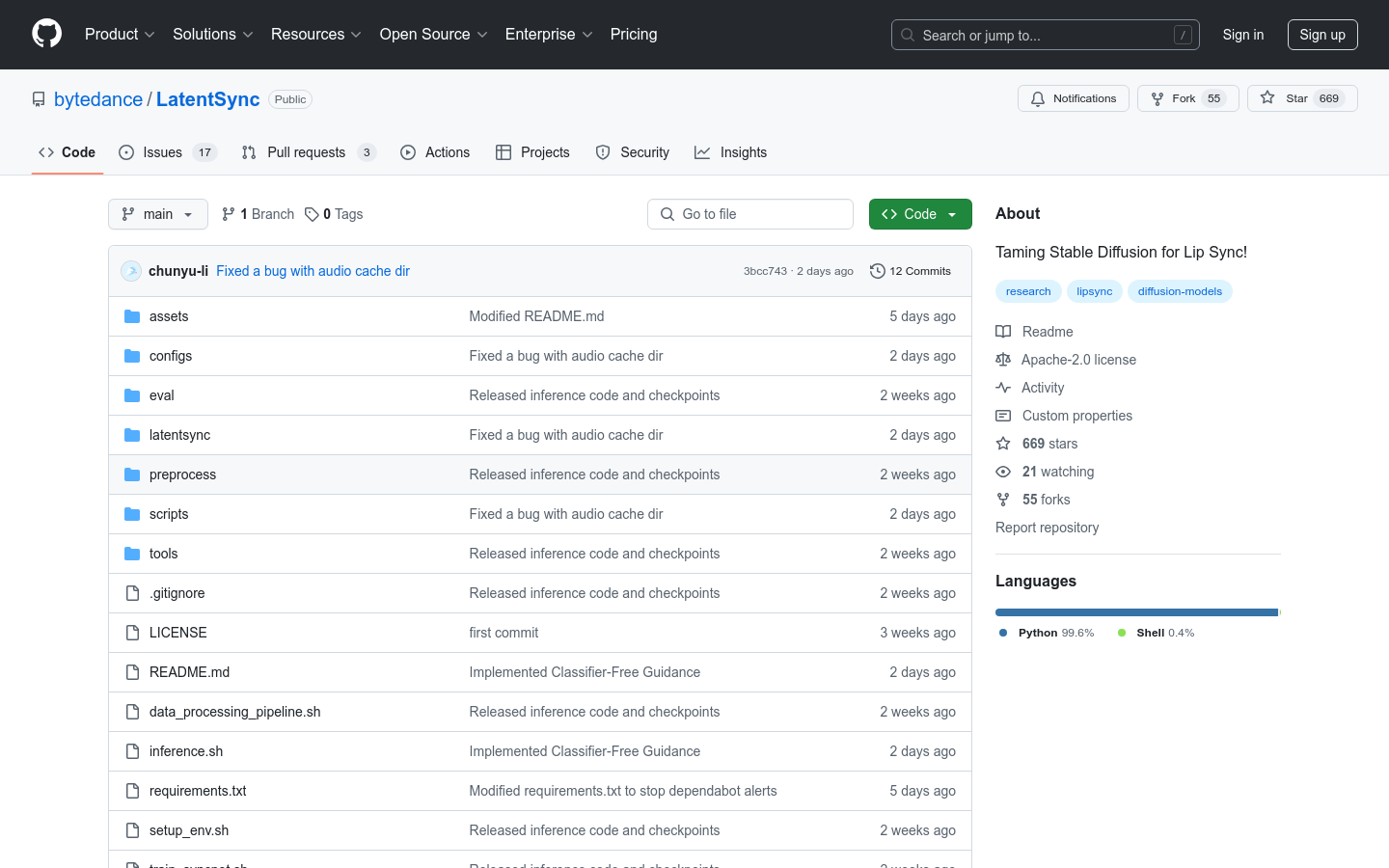
Task: Click the commit history clock icon
Action: click(x=877, y=271)
